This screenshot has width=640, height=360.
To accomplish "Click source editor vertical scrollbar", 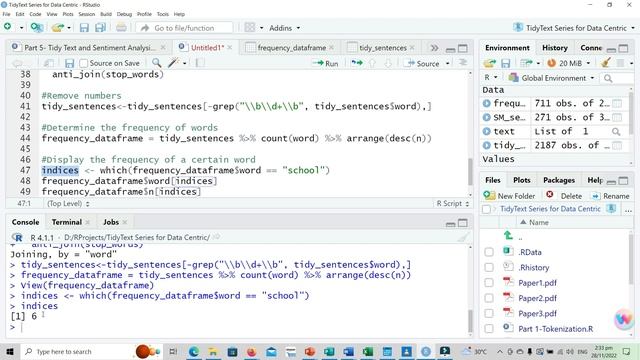I will point(470,171).
